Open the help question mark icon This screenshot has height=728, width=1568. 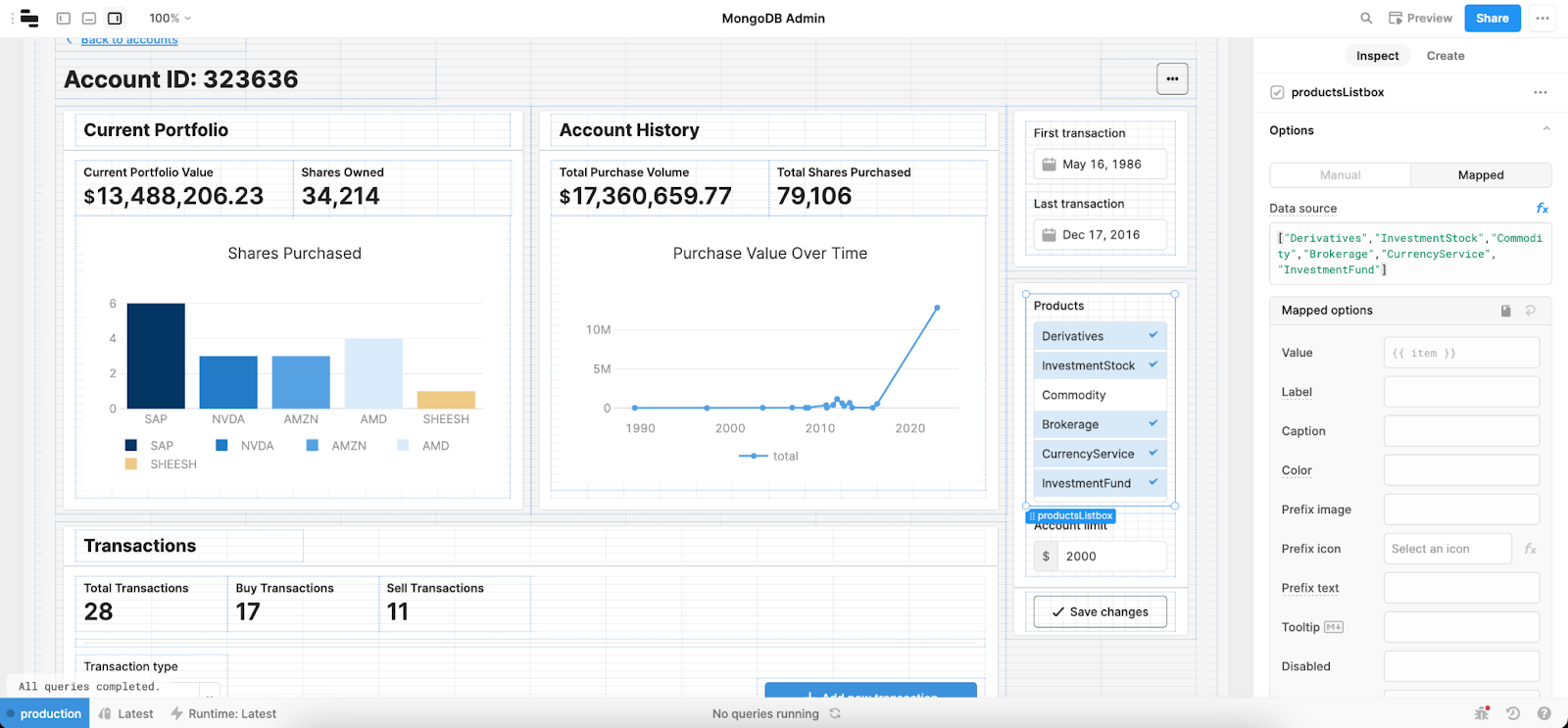click(1544, 713)
